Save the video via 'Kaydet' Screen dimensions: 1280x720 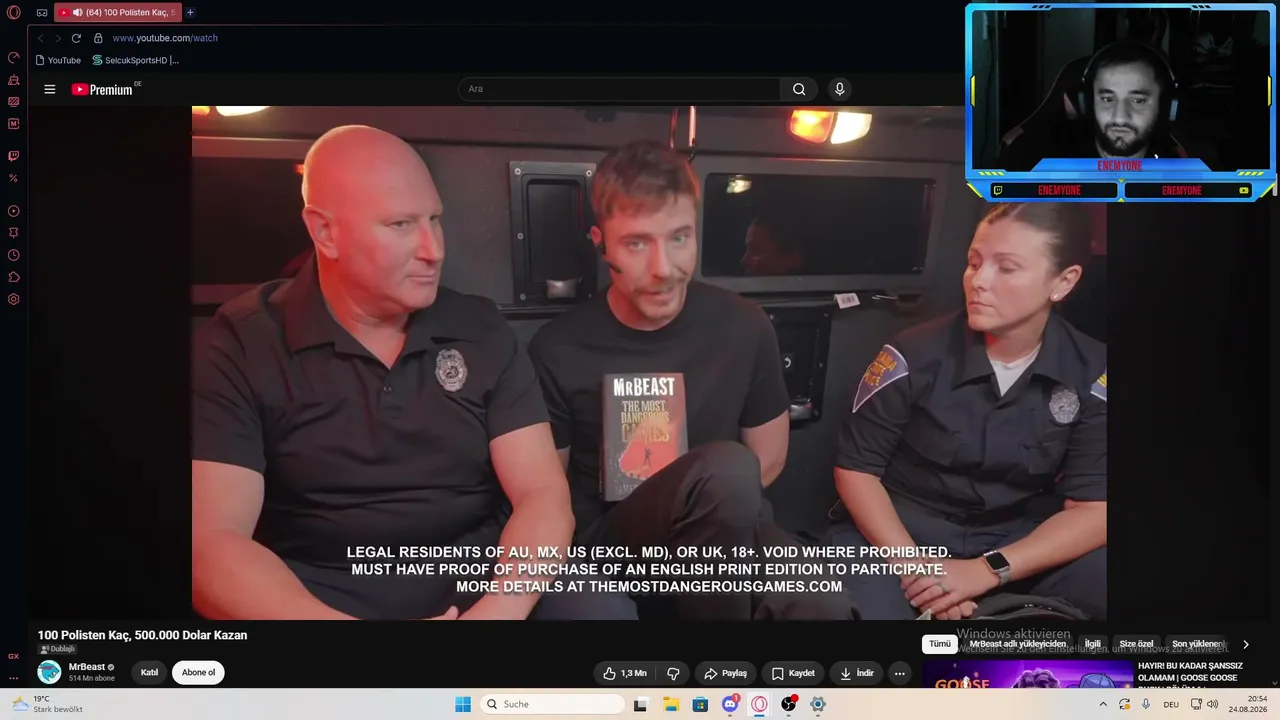click(794, 673)
